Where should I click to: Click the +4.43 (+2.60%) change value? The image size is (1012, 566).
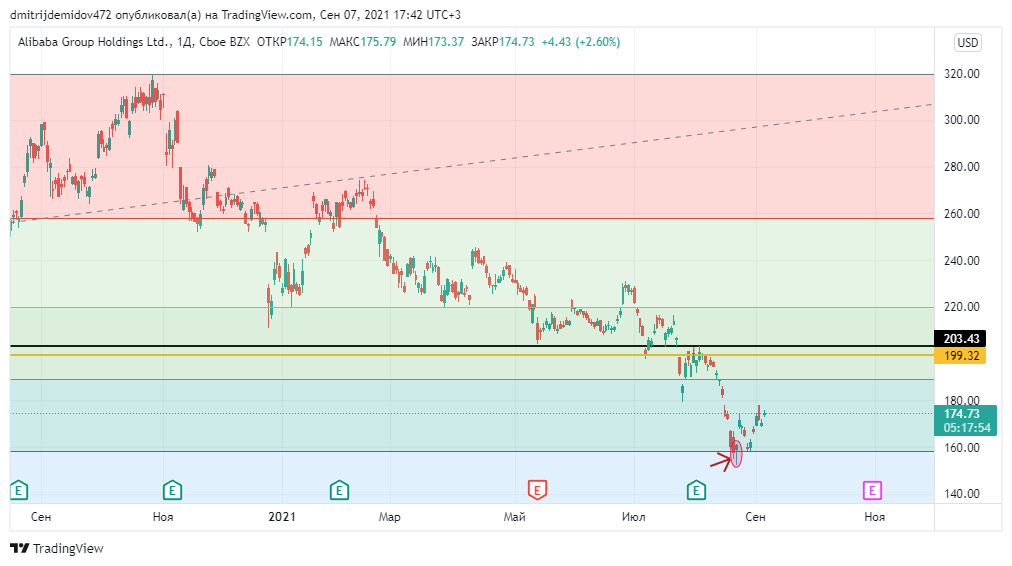click(581, 42)
